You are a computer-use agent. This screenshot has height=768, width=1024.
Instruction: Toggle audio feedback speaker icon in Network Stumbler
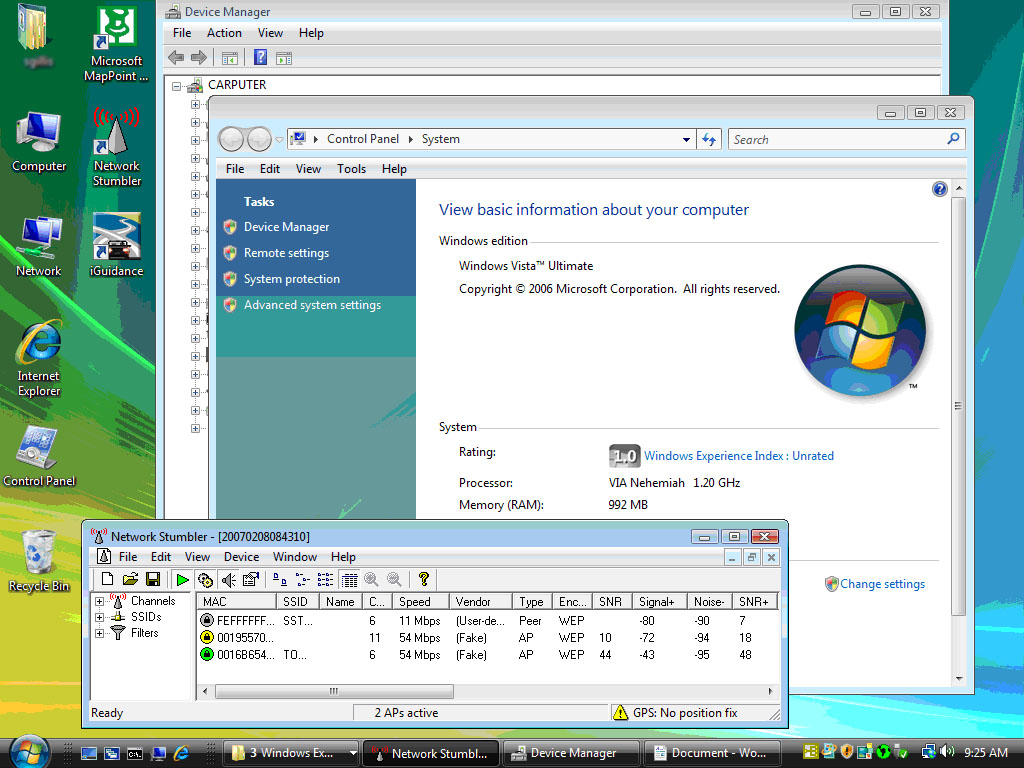pyautogui.click(x=228, y=579)
